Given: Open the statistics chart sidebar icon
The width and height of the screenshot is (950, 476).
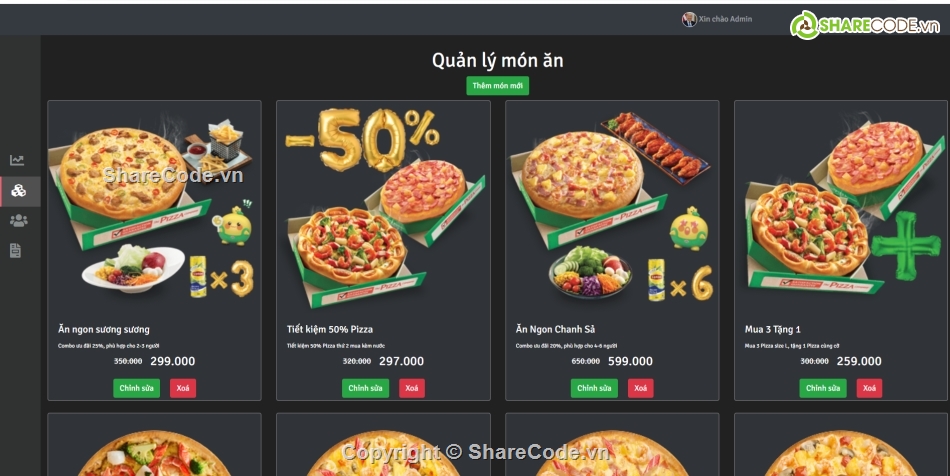Looking at the screenshot, I should (17, 160).
